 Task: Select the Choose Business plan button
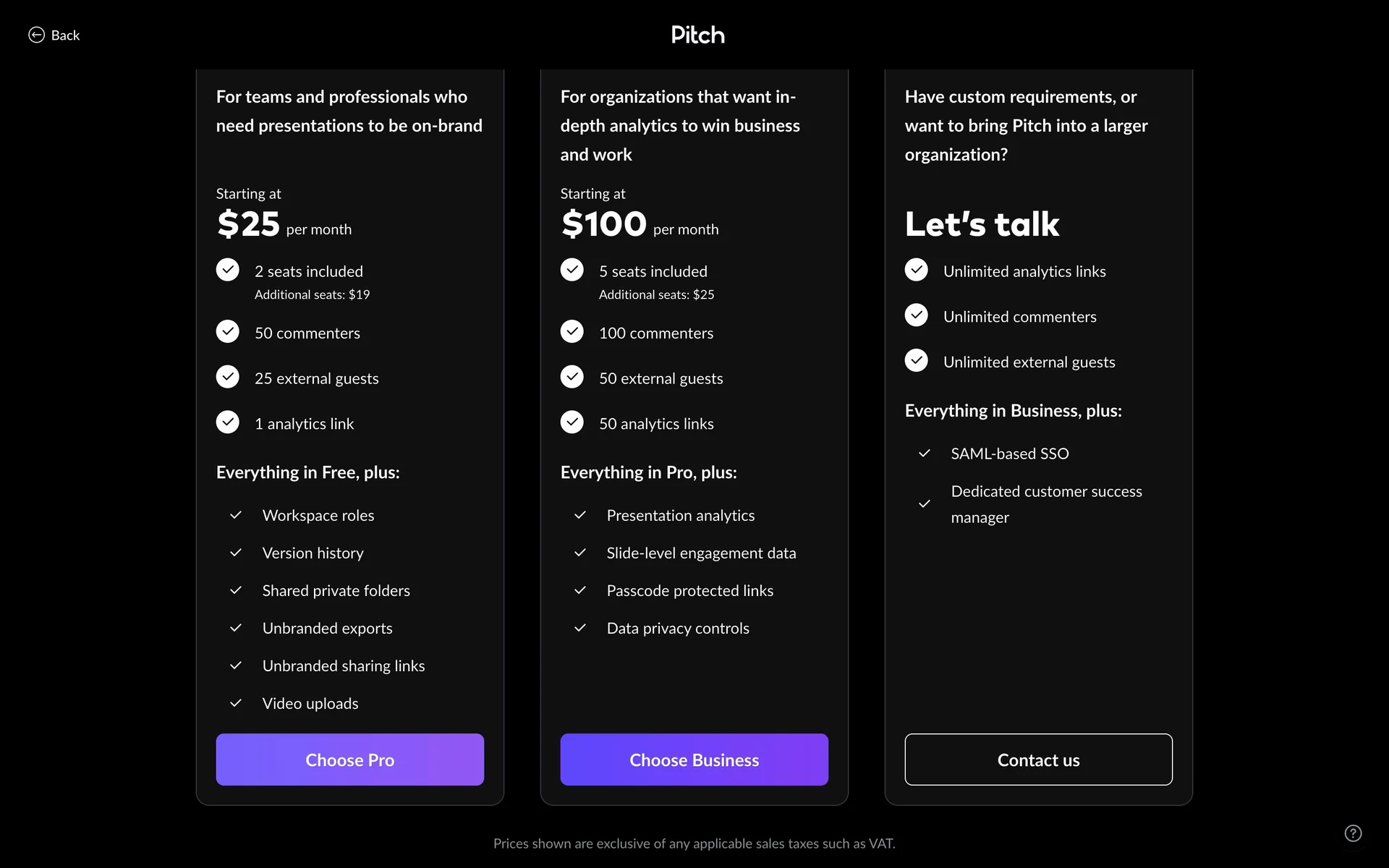coord(694,759)
